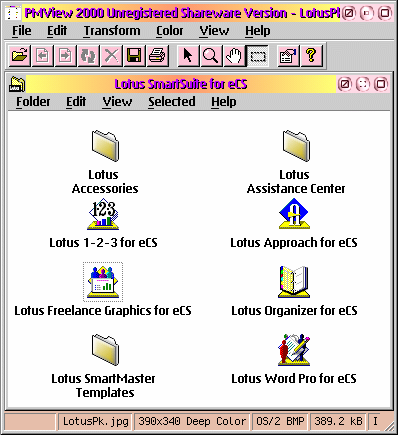Hide the PMView window via leftmost title button
The height and width of the screenshot is (435, 398).
click(349, 13)
